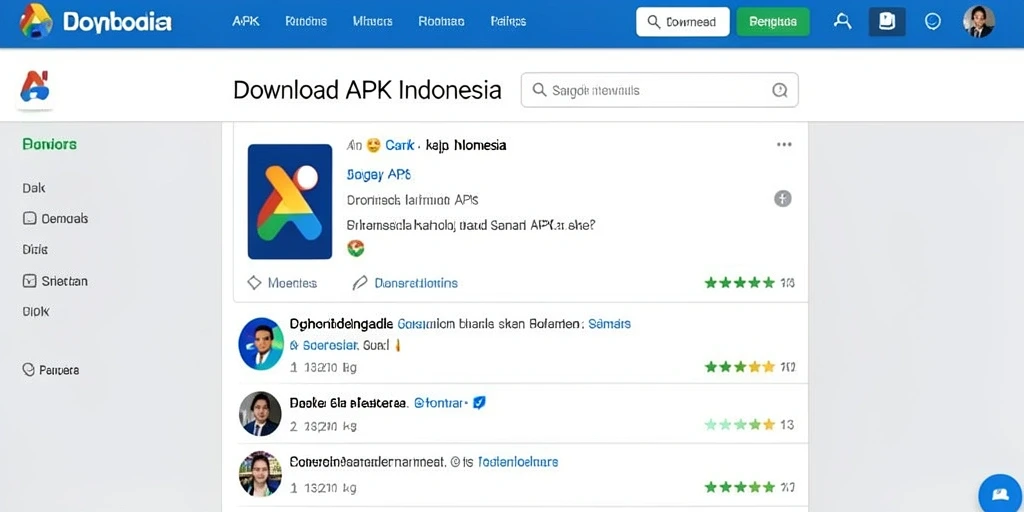Click the Doynboaia logo in header
1024x512 pixels.
pos(95,22)
